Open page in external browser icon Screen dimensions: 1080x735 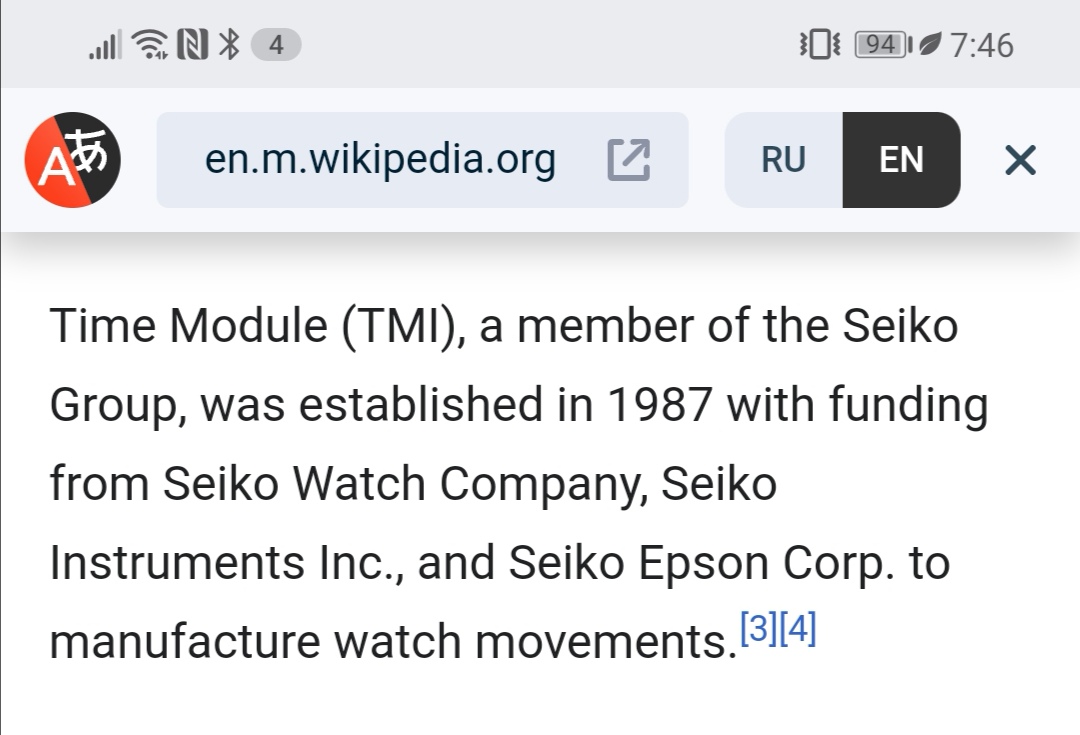[x=629, y=160]
